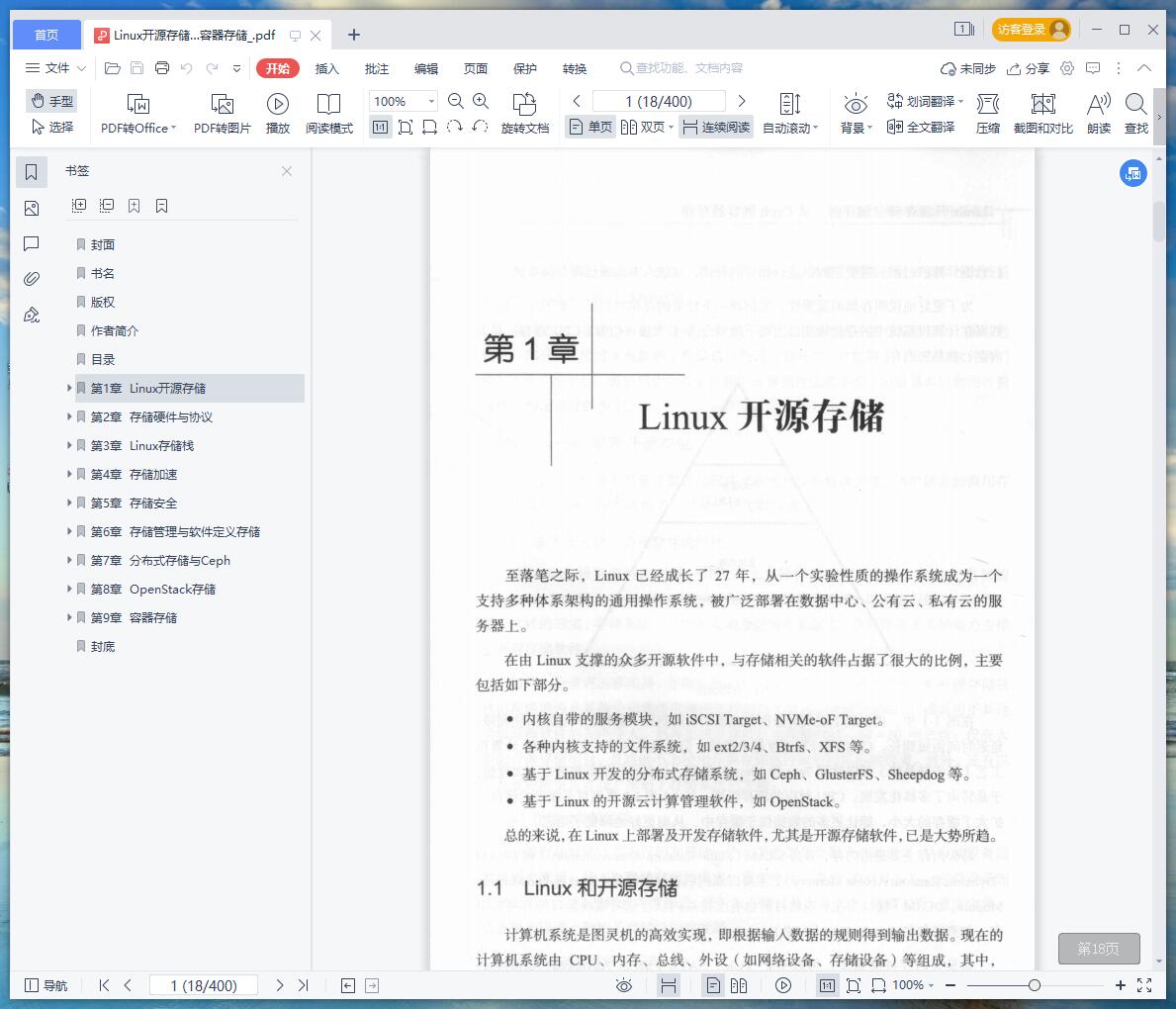
Task: Toggle bookmark sidebar panel icon
Action: [x=32, y=172]
